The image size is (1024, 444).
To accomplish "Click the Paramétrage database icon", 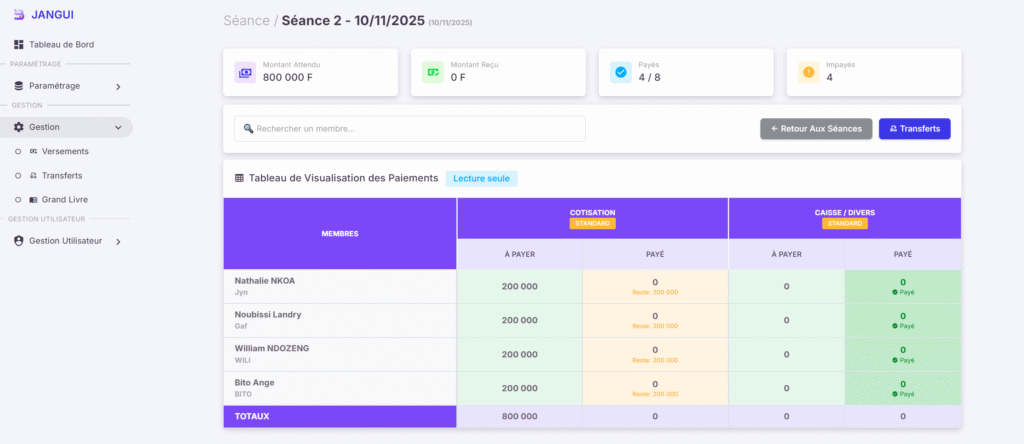I will click(x=19, y=86).
